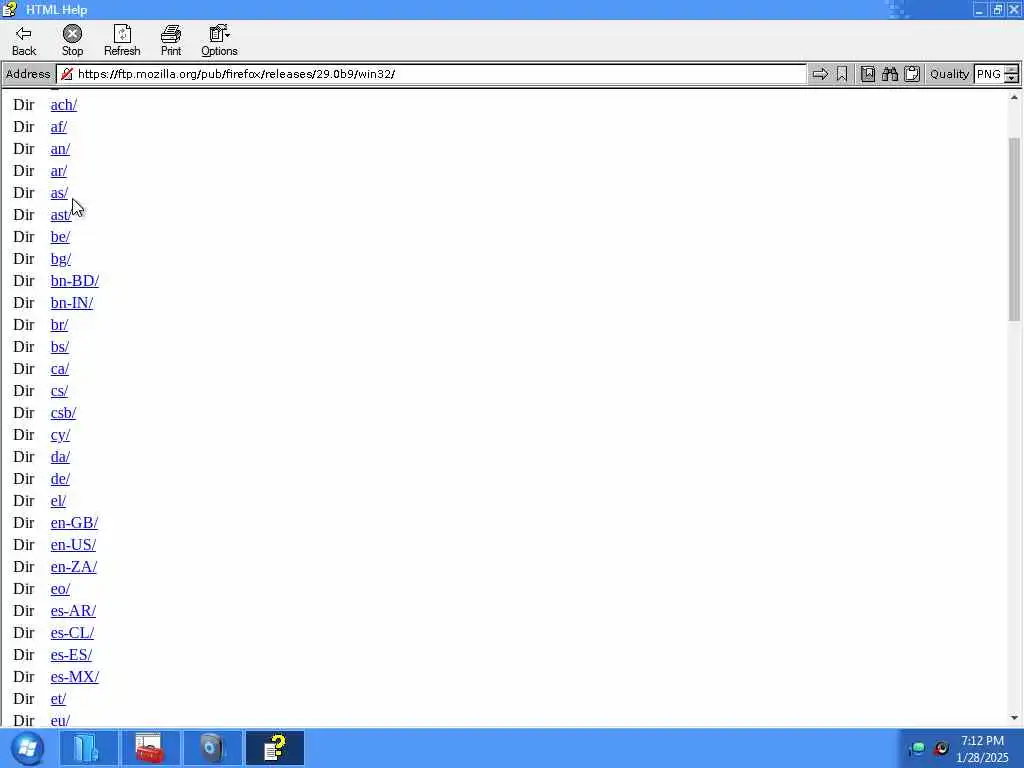The height and width of the screenshot is (768, 1024).
Task: Stop loading with the Stop button
Action: click(x=72, y=40)
